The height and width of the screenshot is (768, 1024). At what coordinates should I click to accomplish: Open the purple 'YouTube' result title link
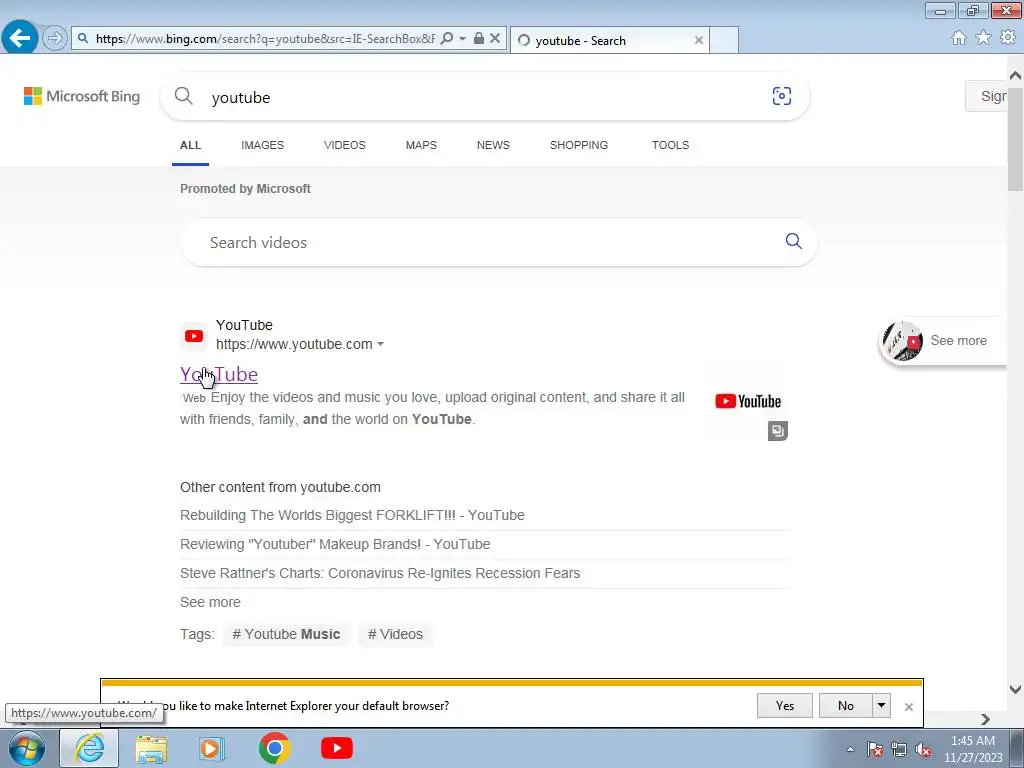(219, 374)
